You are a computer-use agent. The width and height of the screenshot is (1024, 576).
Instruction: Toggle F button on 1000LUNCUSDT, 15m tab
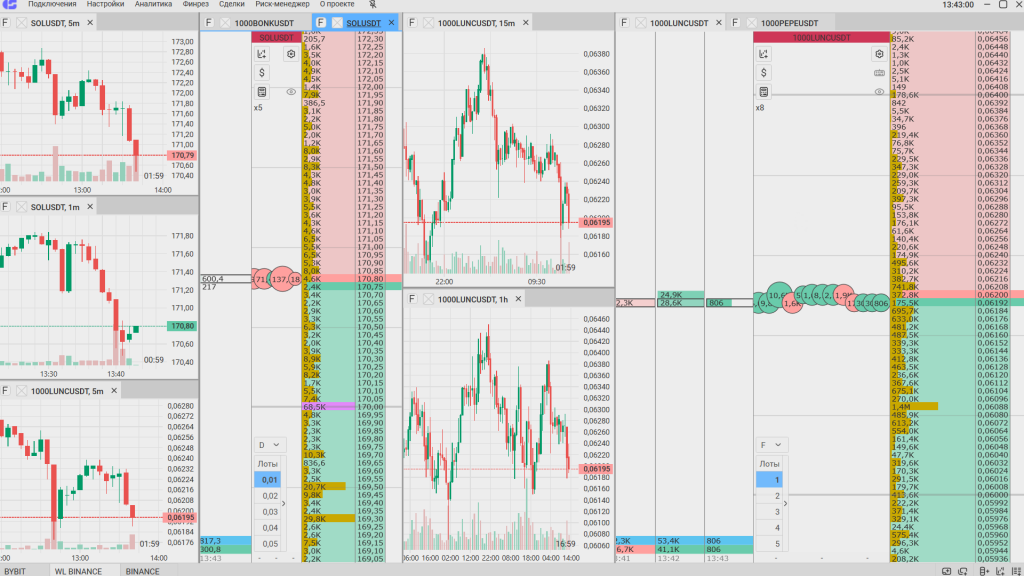412,23
